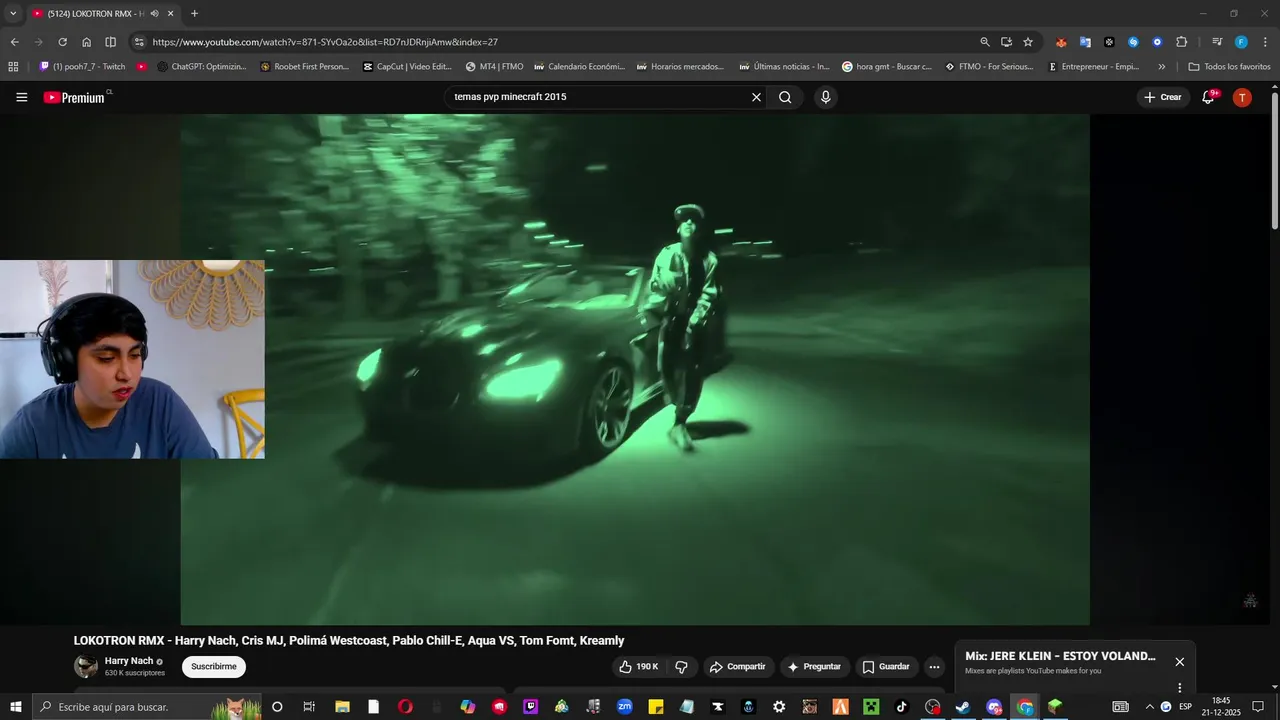Open the media control music-note button
The width and height of the screenshot is (1280, 720).
coord(1217,42)
